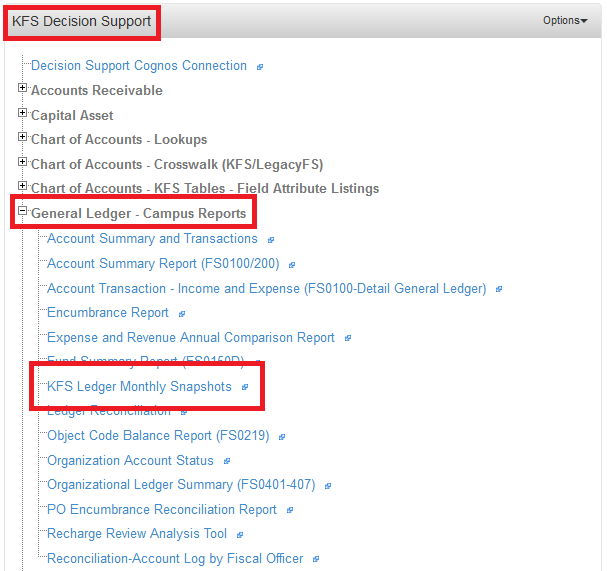The height and width of the screenshot is (571, 607).
Task: Open PO Encumbrance Reconciliation Report
Action: click(x=161, y=509)
